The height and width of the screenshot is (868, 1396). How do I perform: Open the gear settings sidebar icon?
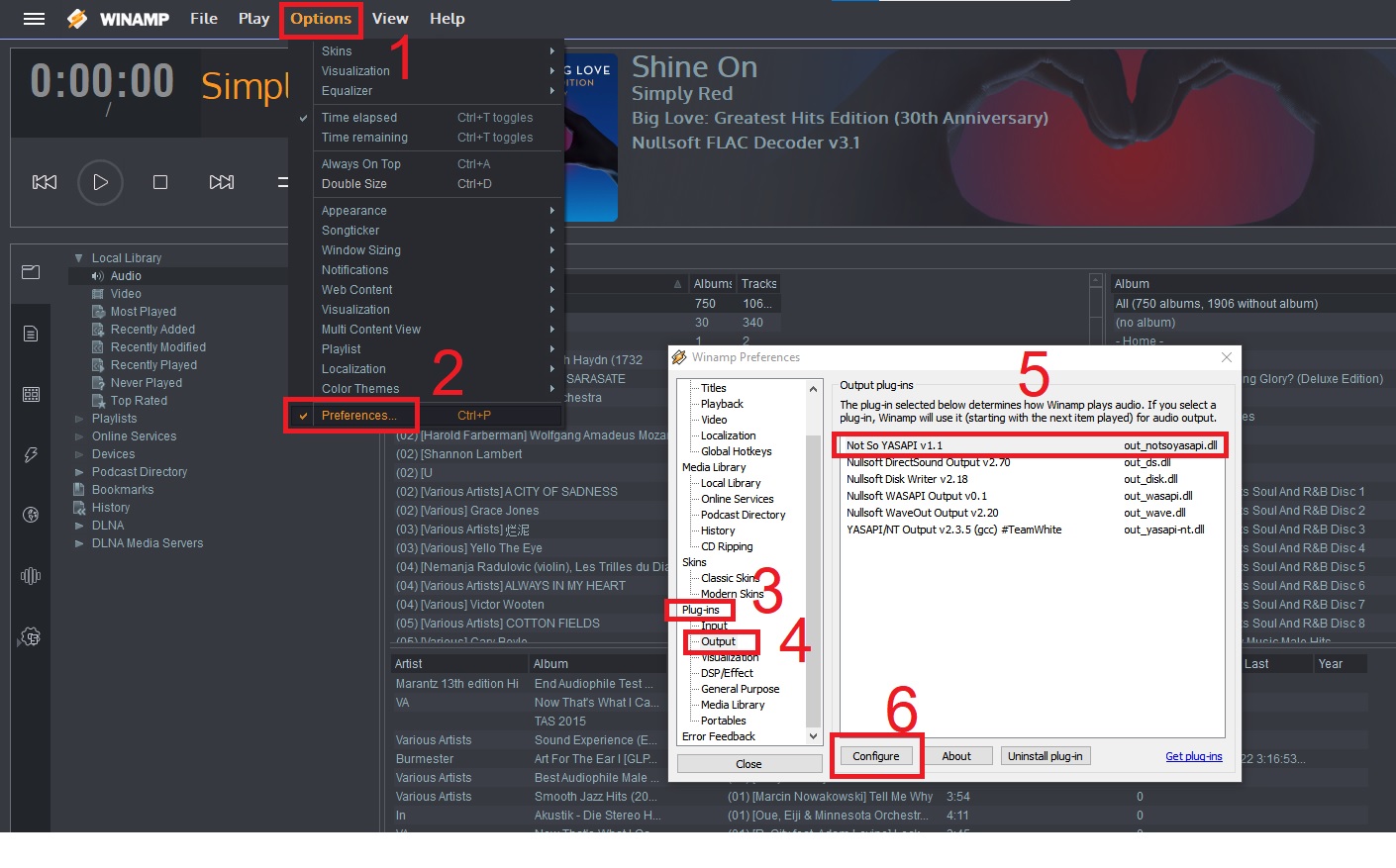tap(31, 637)
